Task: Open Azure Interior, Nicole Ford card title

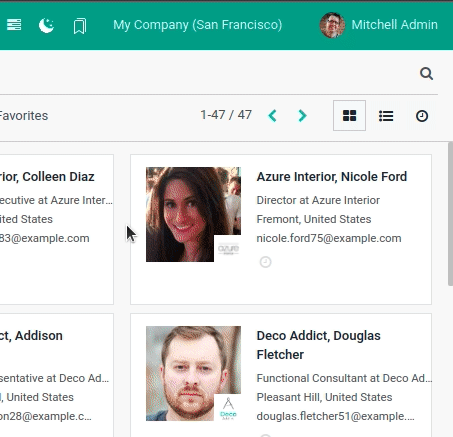Action: tap(332, 177)
